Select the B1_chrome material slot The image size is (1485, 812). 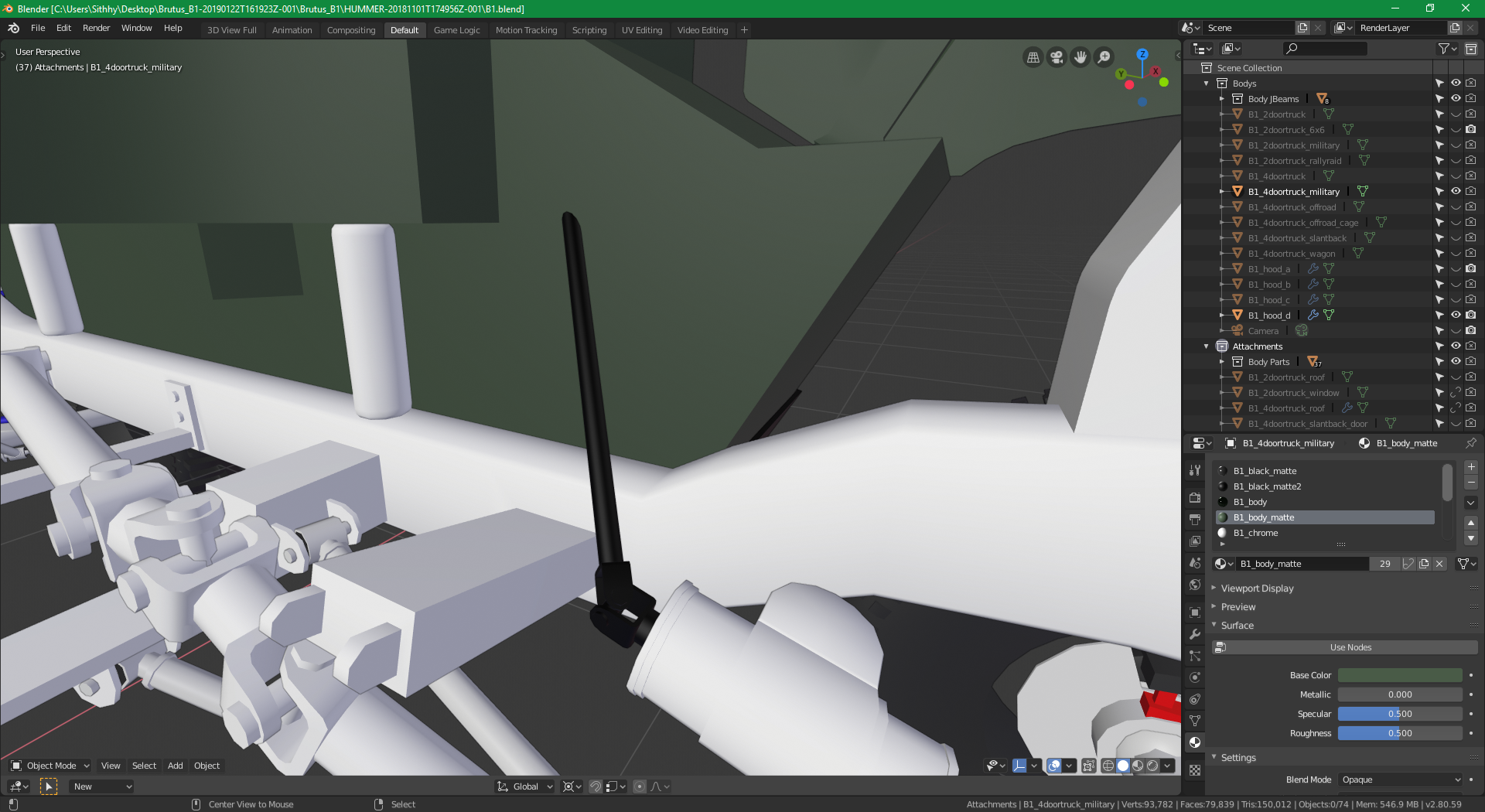pos(1255,533)
